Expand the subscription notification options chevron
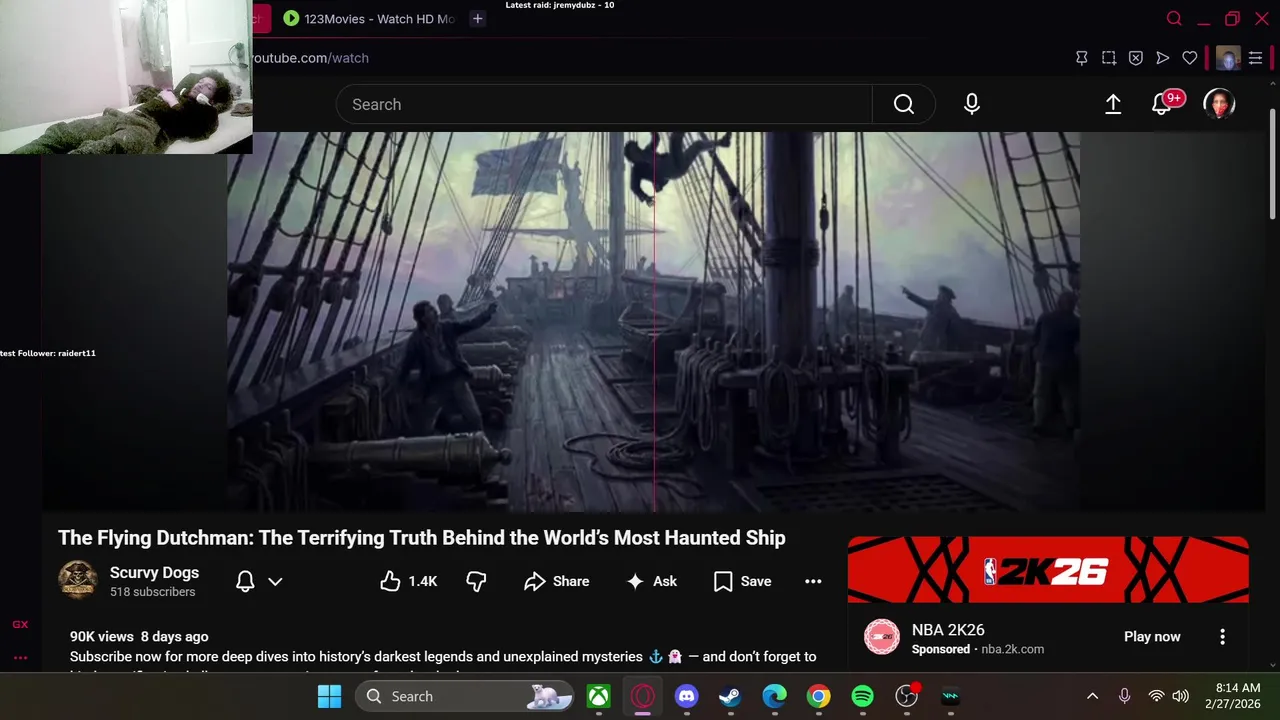Screen dimensions: 1280x720 coord(275,581)
